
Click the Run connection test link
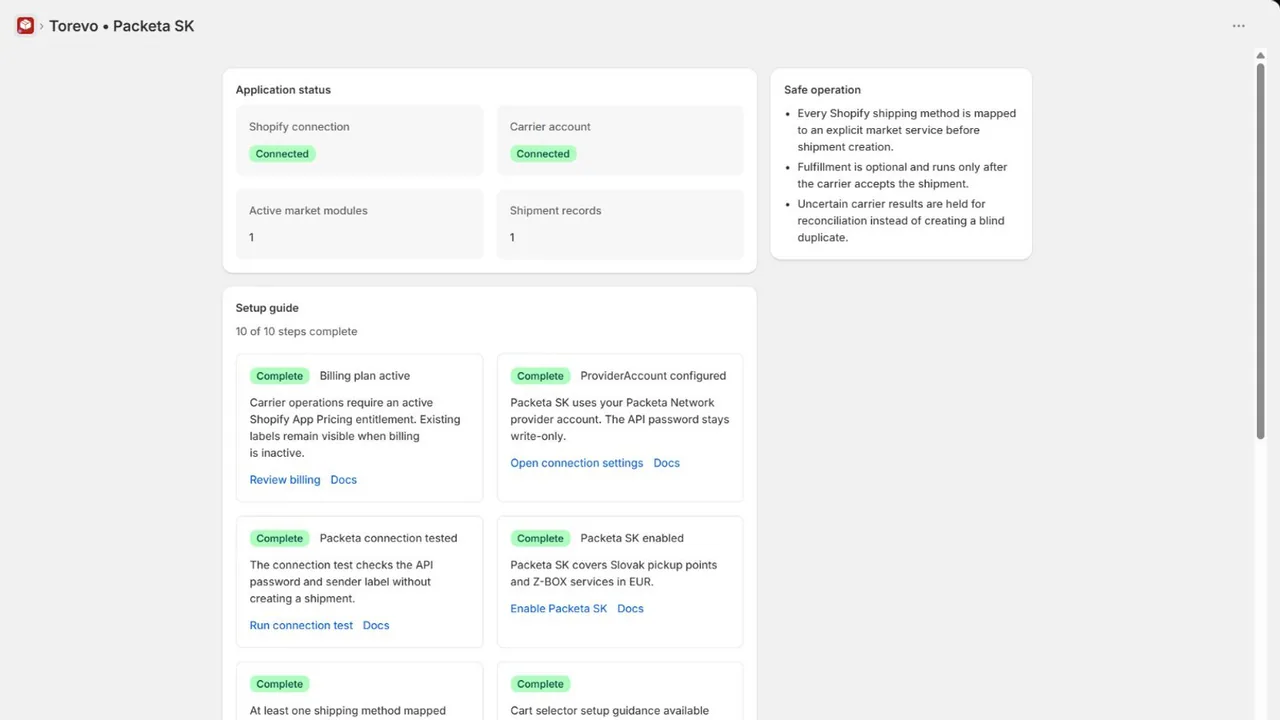[301, 625]
